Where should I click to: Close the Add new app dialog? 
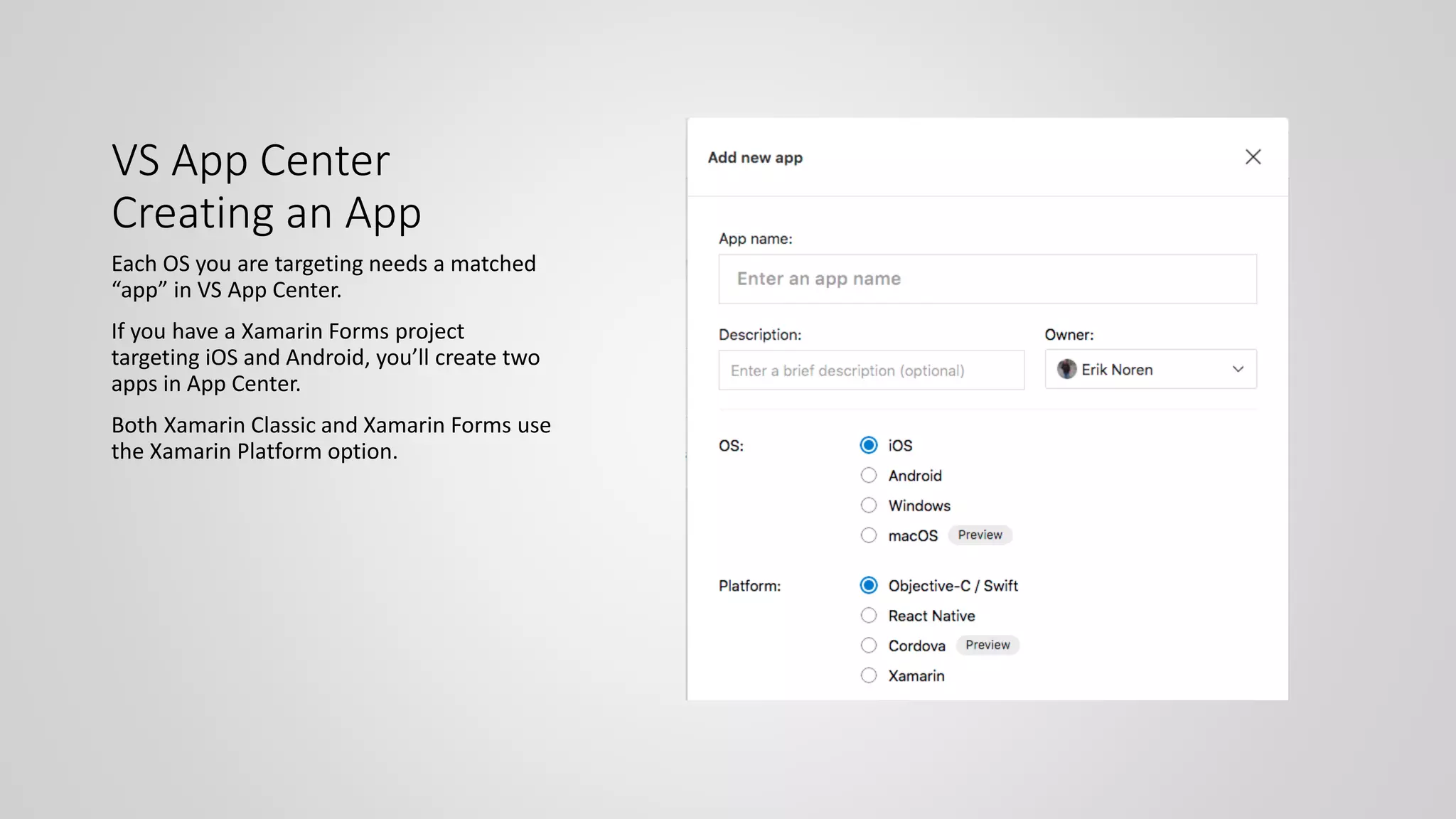click(1253, 157)
